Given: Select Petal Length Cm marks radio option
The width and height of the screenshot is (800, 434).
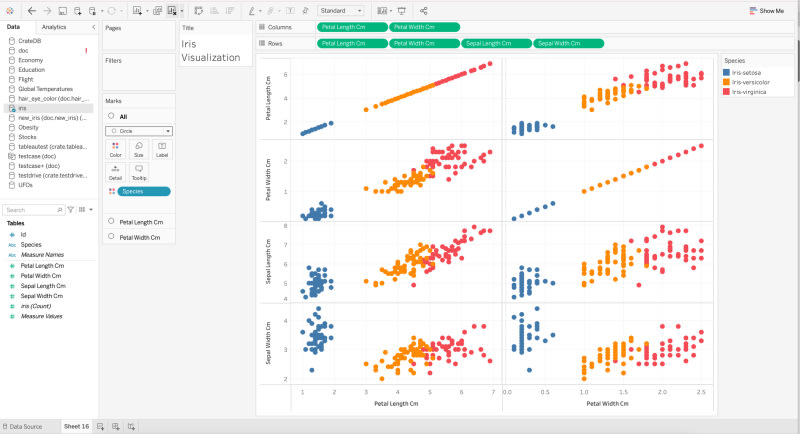Looking at the screenshot, I should (x=111, y=221).
